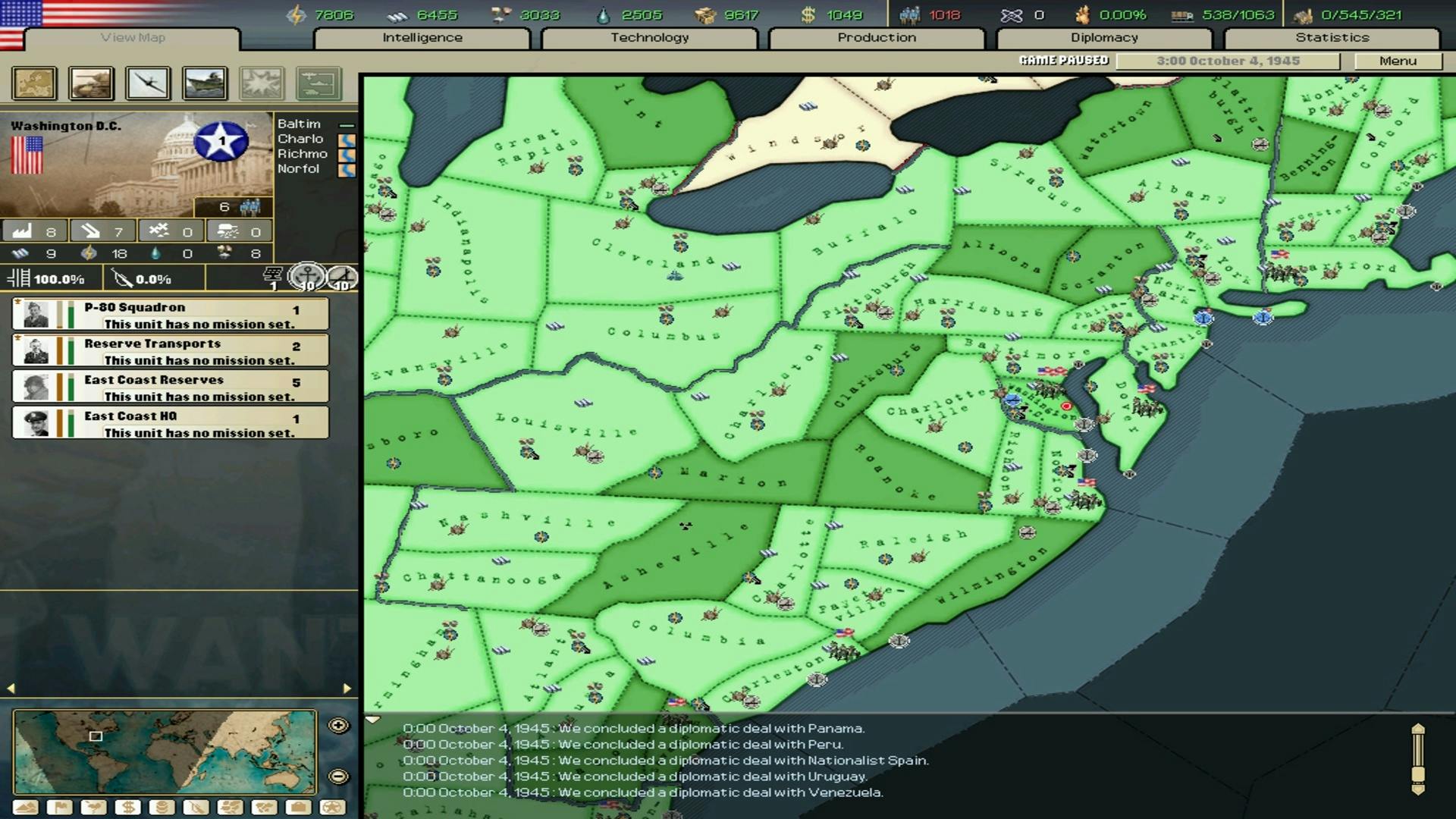Click the world minimap thumbnail
This screenshot has height=819, width=1456.
coord(165,752)
